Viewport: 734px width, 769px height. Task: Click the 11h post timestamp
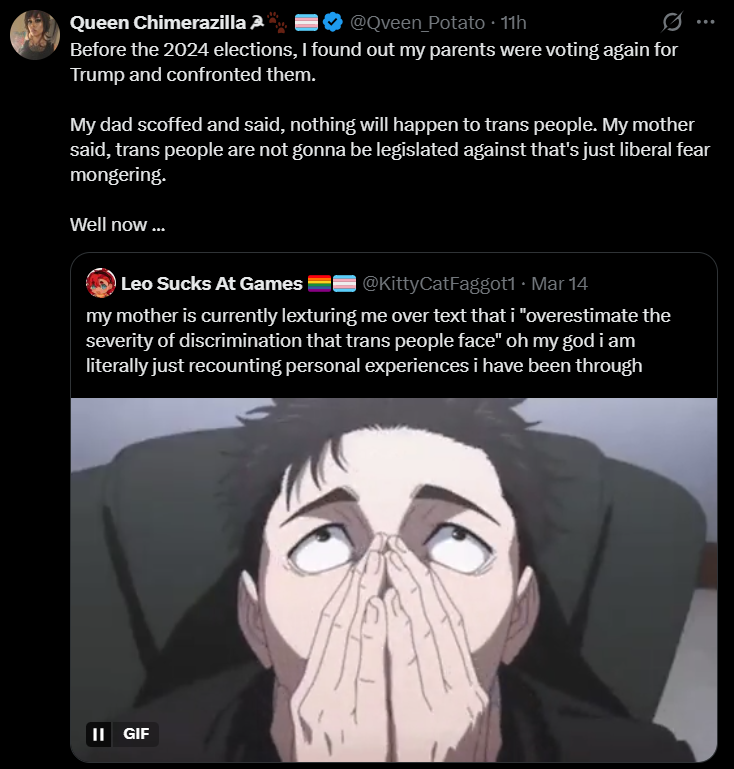[x=513, y=23]
